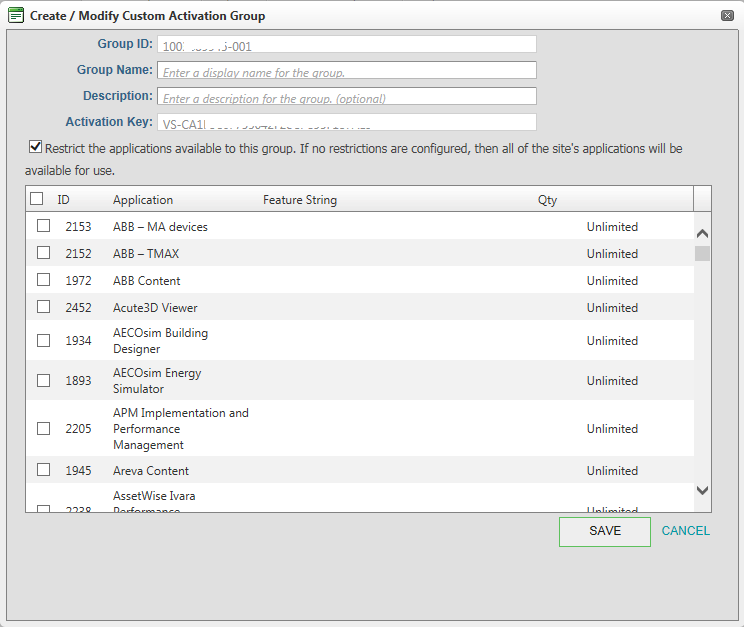The height and width of the screenshot is (627, 744).
Task: Toggle the select-all checkbox in table header
Action: 37,198
